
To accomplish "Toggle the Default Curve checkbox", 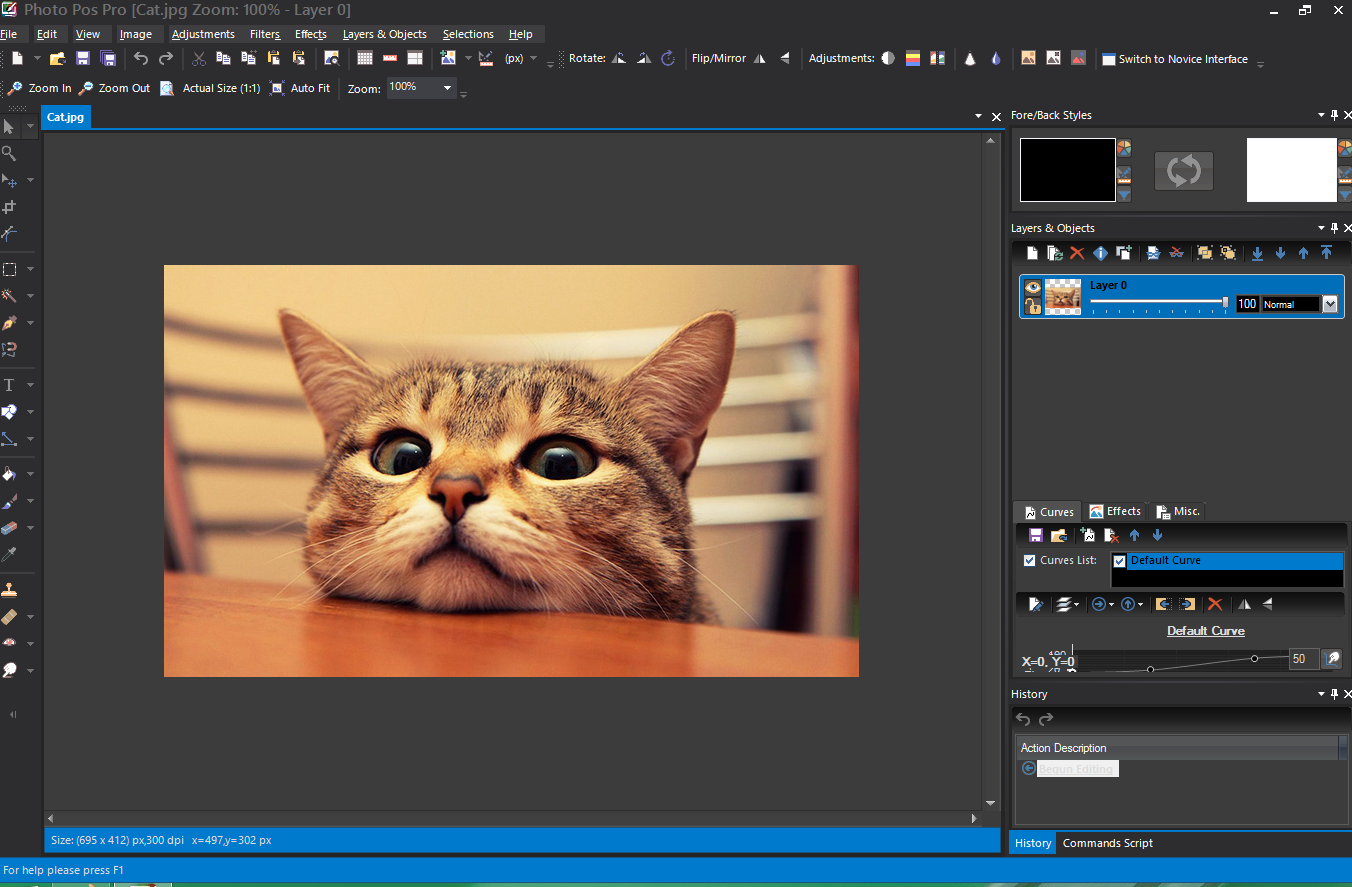I will tap(1119, 560).
